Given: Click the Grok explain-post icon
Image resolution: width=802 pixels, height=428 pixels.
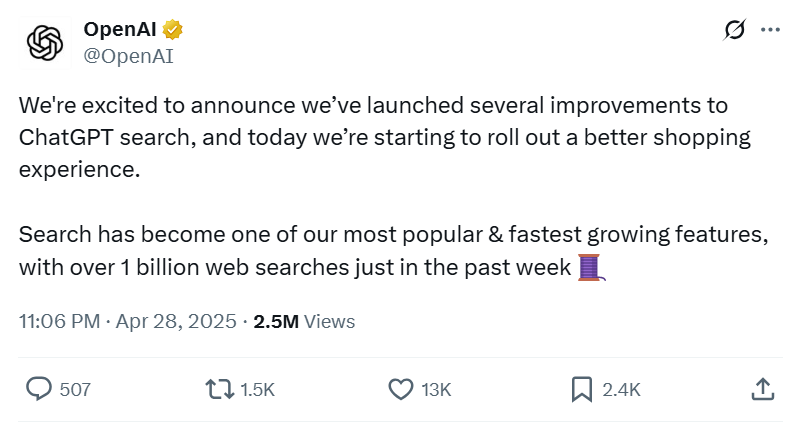Looking at the screenshot, I should point(735,31).
